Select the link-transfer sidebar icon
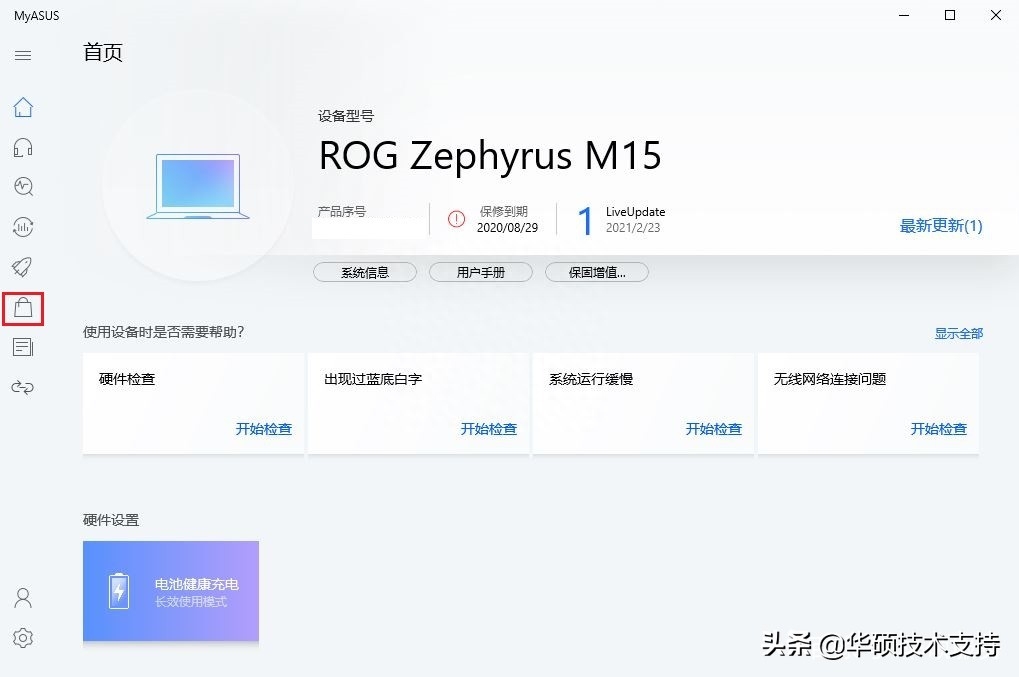 [x=22, y=387]
